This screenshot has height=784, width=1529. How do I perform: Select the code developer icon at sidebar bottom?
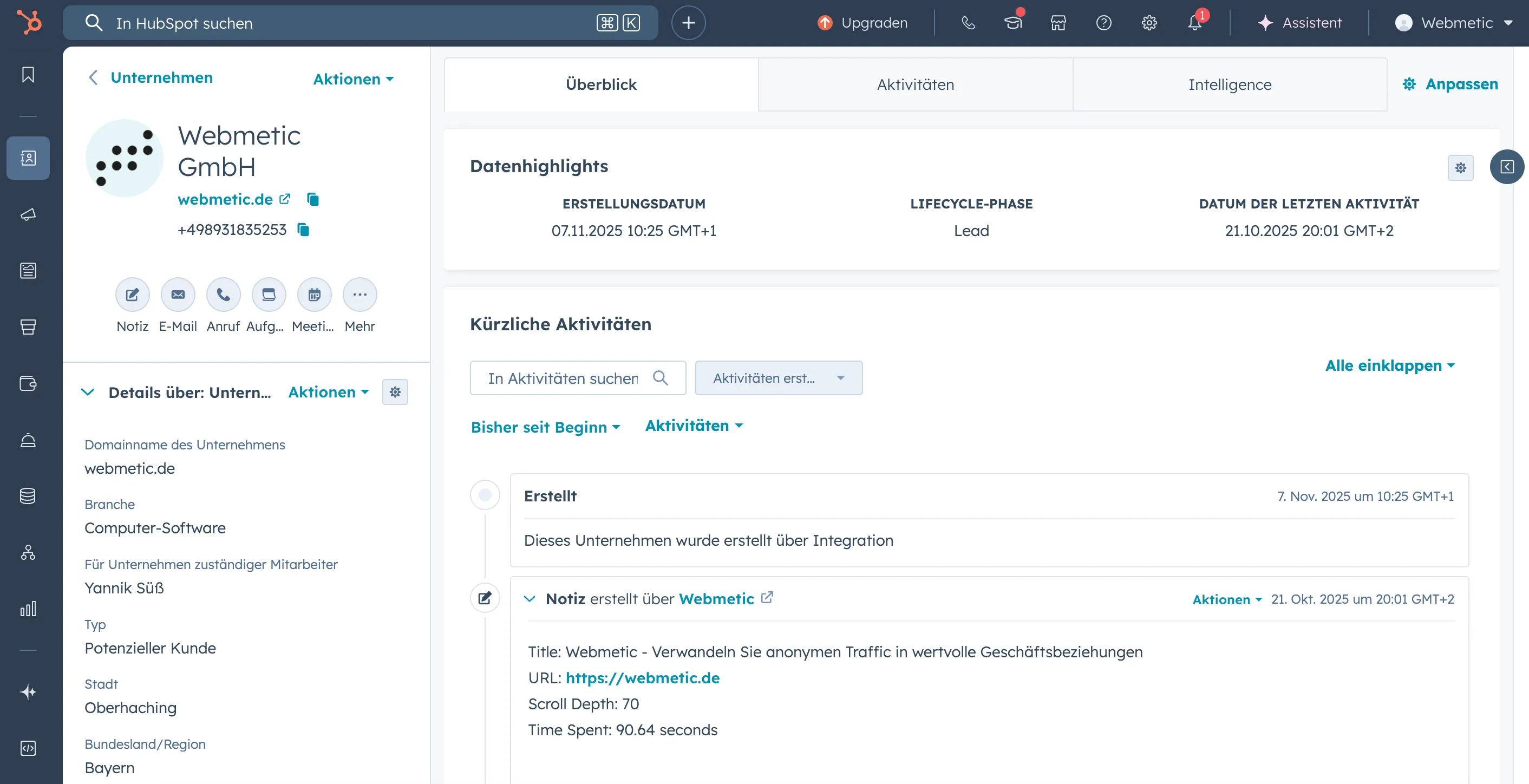(x=28, y=748)
